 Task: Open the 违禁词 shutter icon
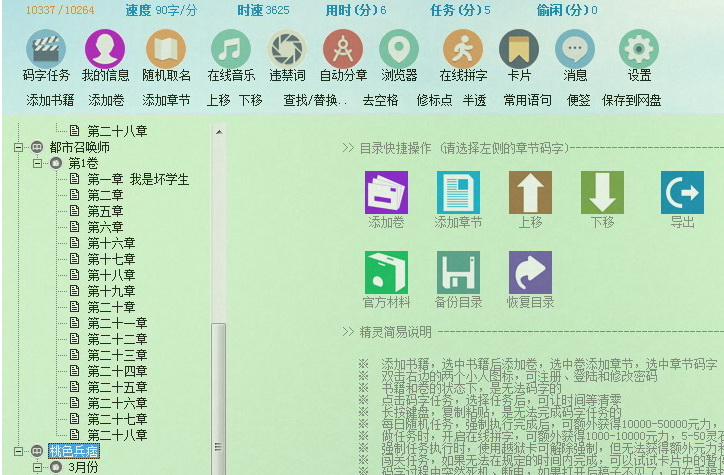[x=287, y=49]
